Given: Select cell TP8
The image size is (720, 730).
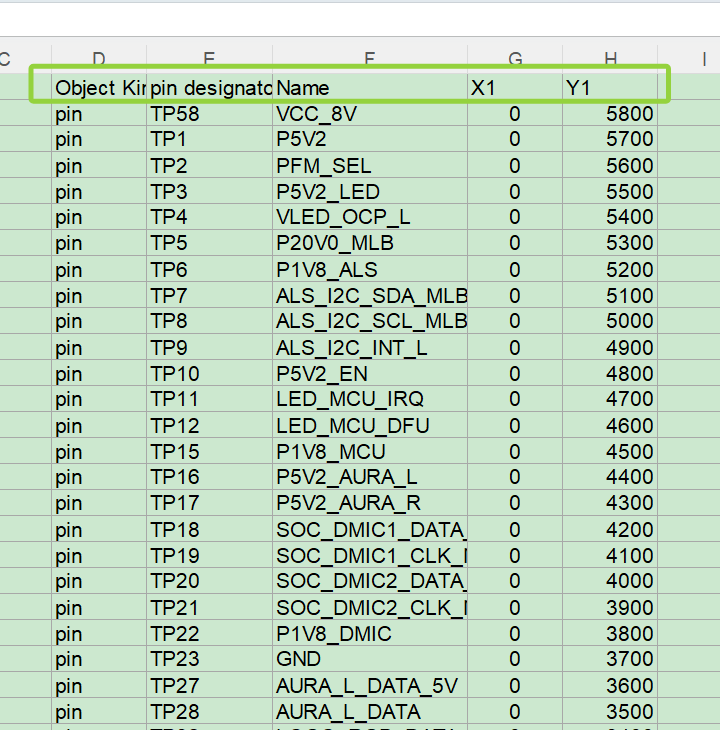Looking at the screenshot, I should click(x=209, y=320).
